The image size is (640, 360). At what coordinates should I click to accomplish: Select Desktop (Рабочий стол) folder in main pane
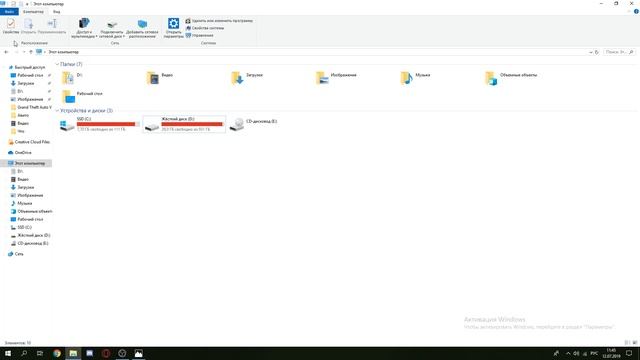tap(82, 96)
